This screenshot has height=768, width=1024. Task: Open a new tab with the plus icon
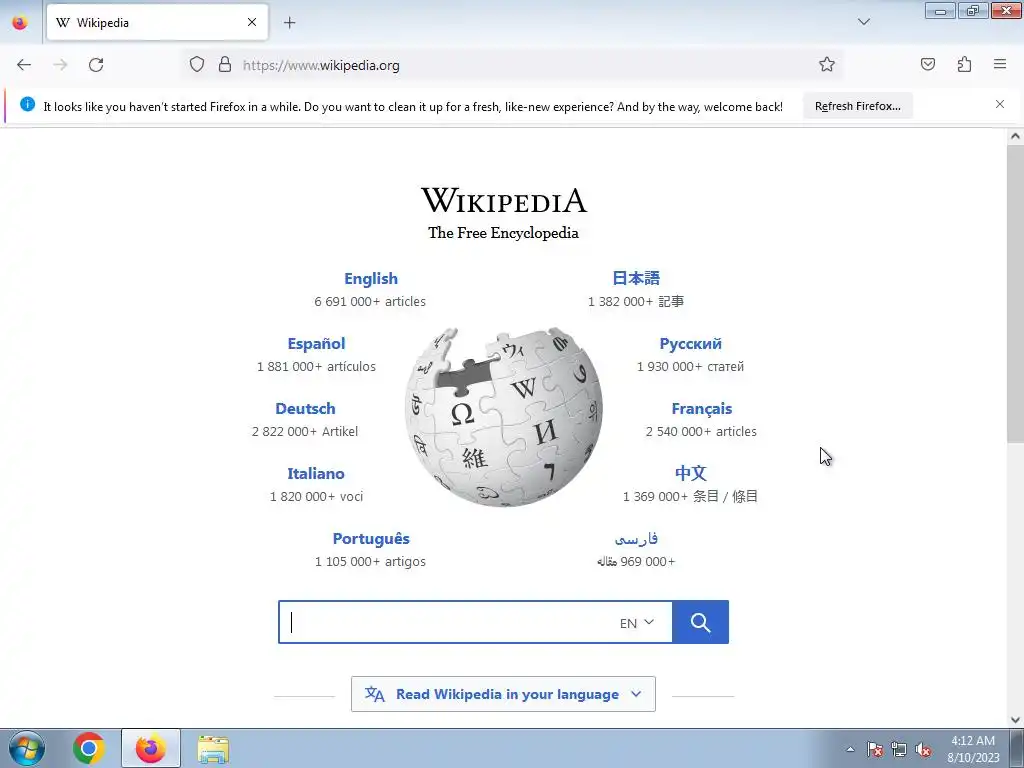[x=289, y=23]
